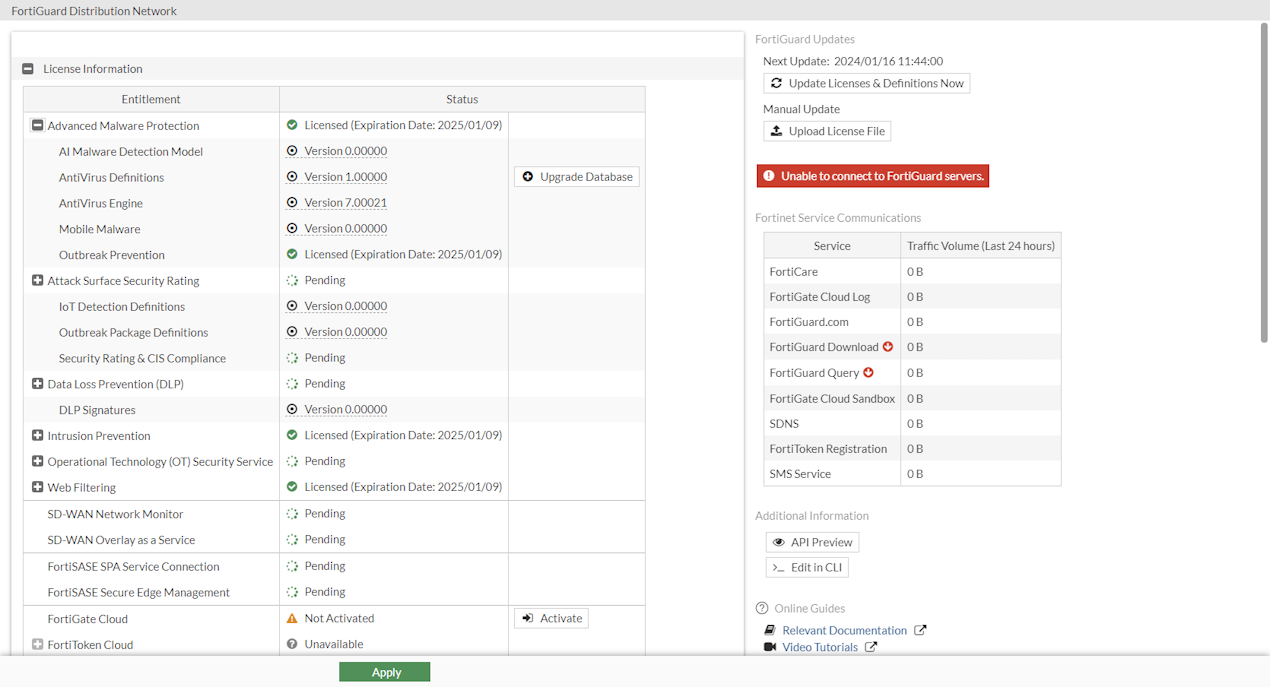Collapse the License Information panel

(x=27, y=68)
